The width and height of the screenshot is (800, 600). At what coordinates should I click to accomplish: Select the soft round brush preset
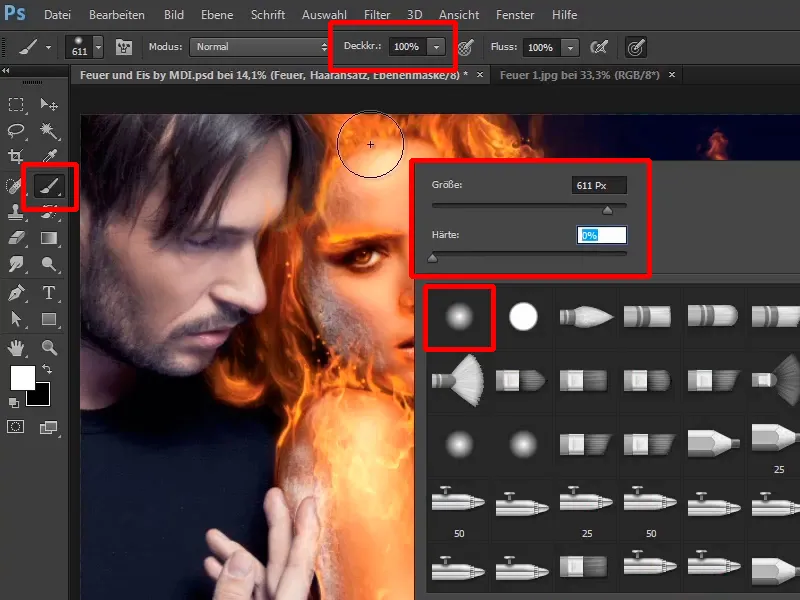coord(459,317)
